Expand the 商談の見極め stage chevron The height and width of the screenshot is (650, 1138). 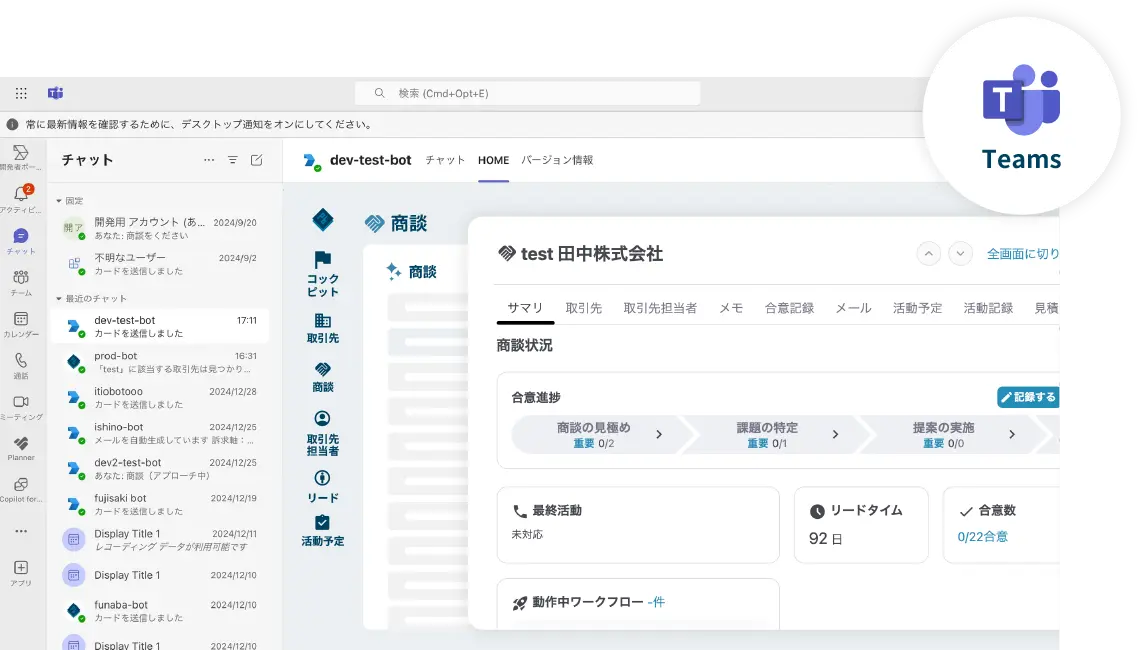[659, 434]
